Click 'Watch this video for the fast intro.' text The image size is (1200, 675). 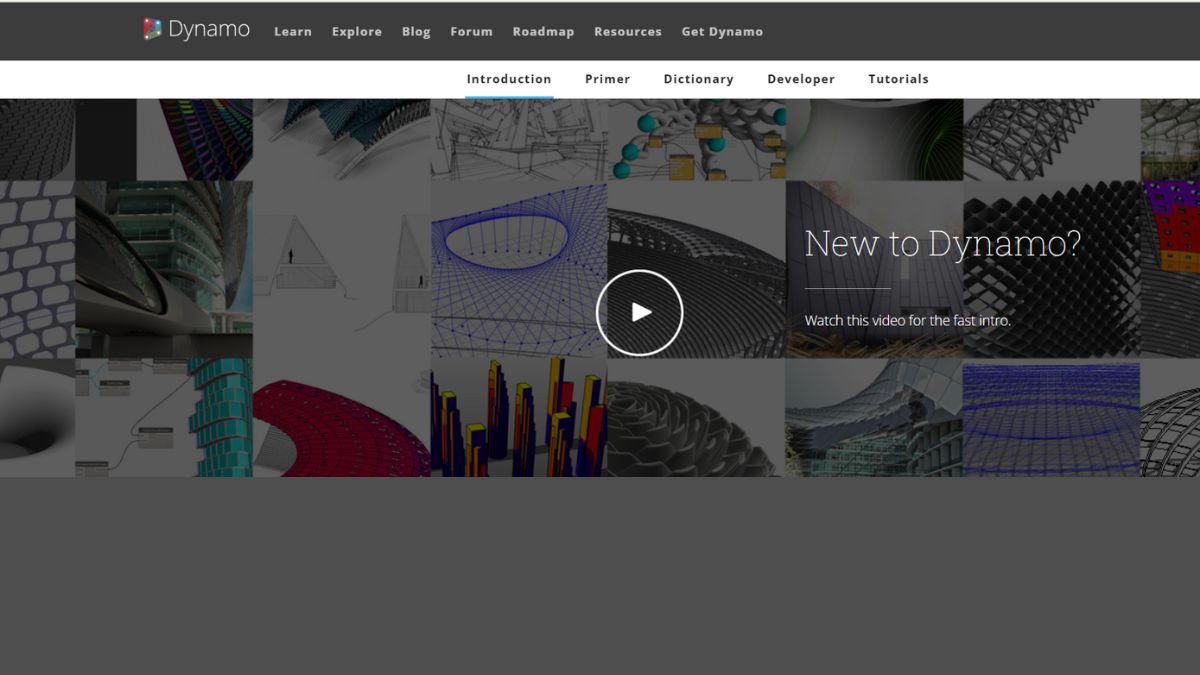coord(908,321)
